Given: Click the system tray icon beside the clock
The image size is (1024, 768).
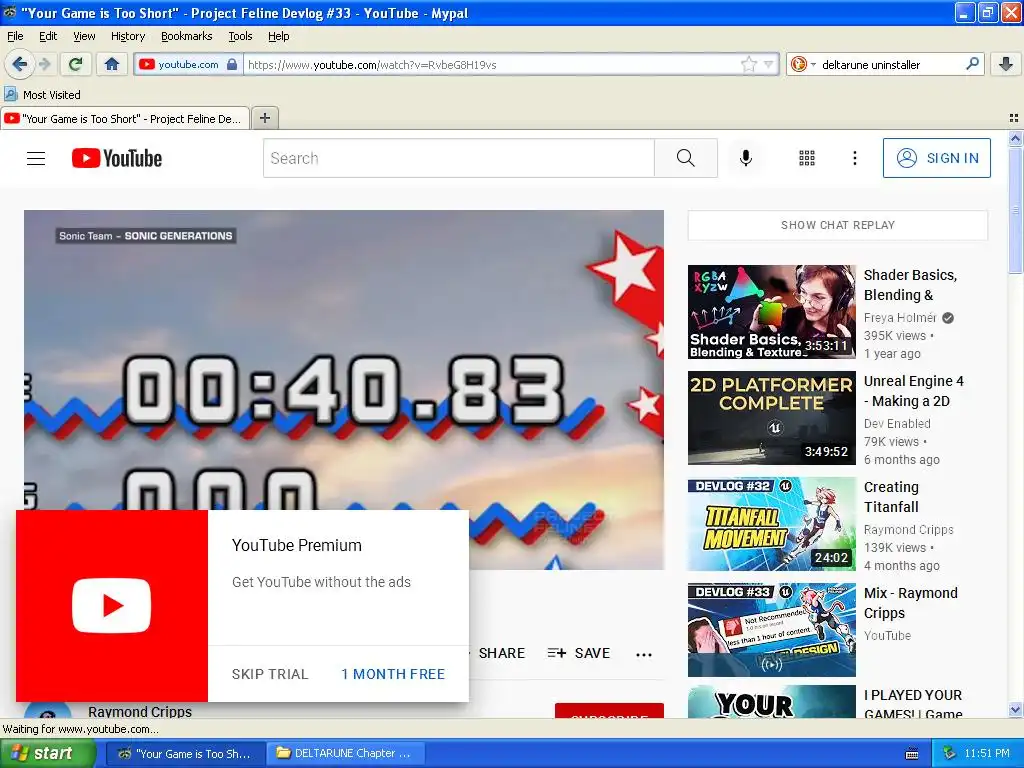Looking at the screenshot, I should [x=950, y=753].
